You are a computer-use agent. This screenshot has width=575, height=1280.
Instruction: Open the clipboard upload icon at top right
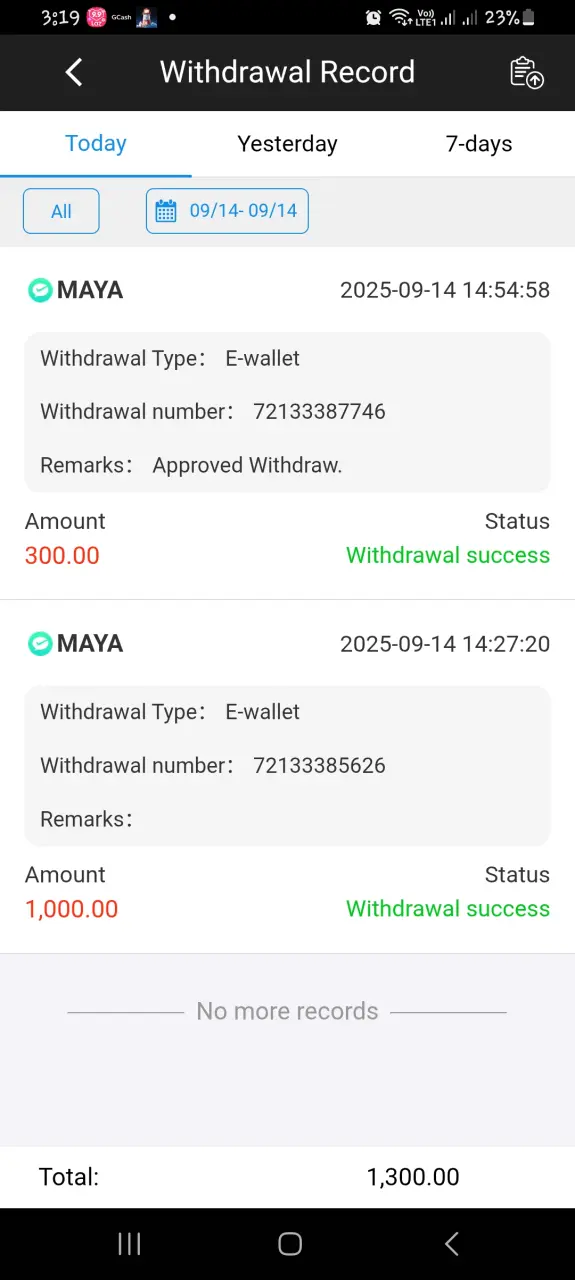point(527,72)
